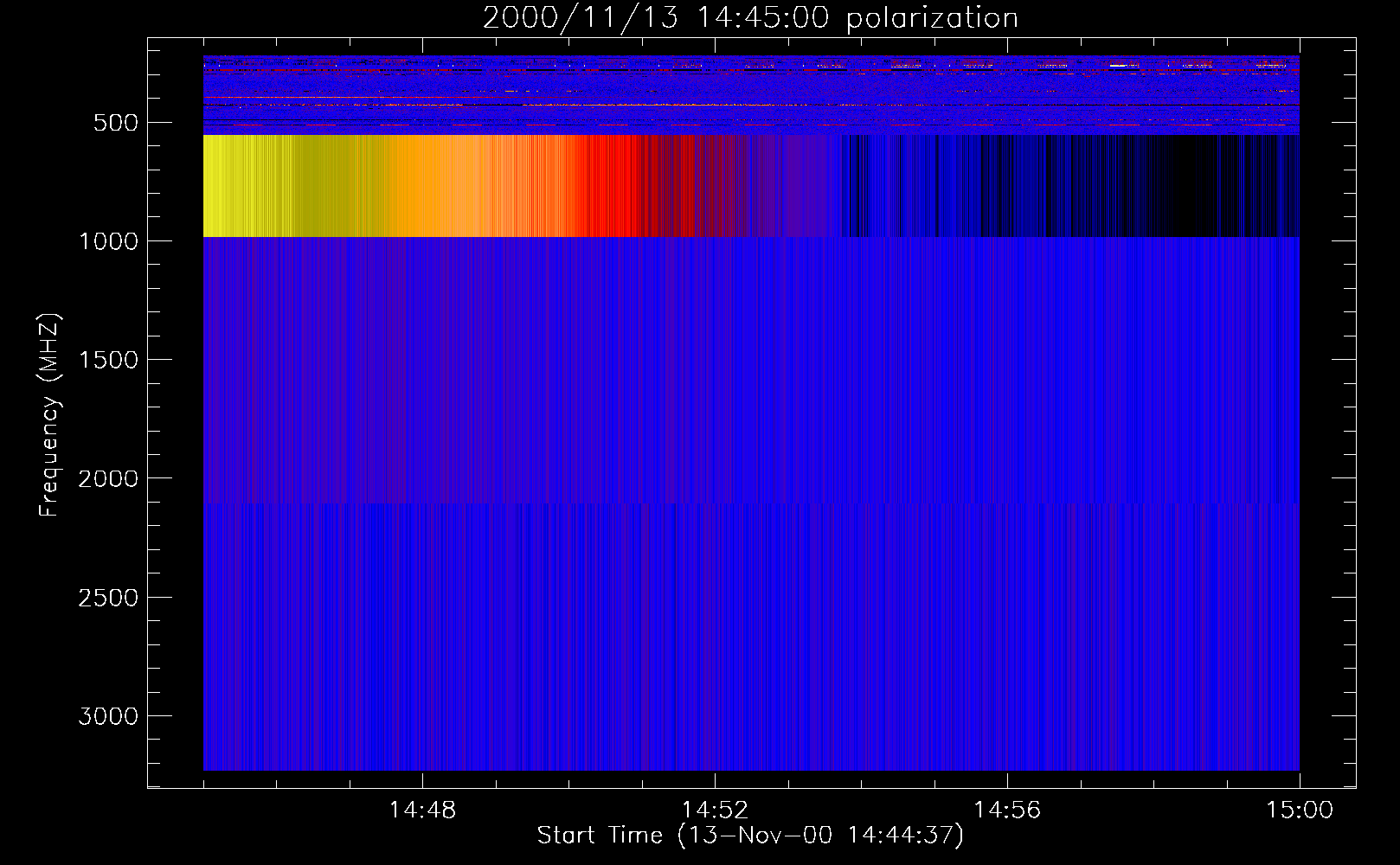This screenshot has width=1400, height=865.
Task: Click the 3000 frequency tick label
Action: [x=108, y=716]
